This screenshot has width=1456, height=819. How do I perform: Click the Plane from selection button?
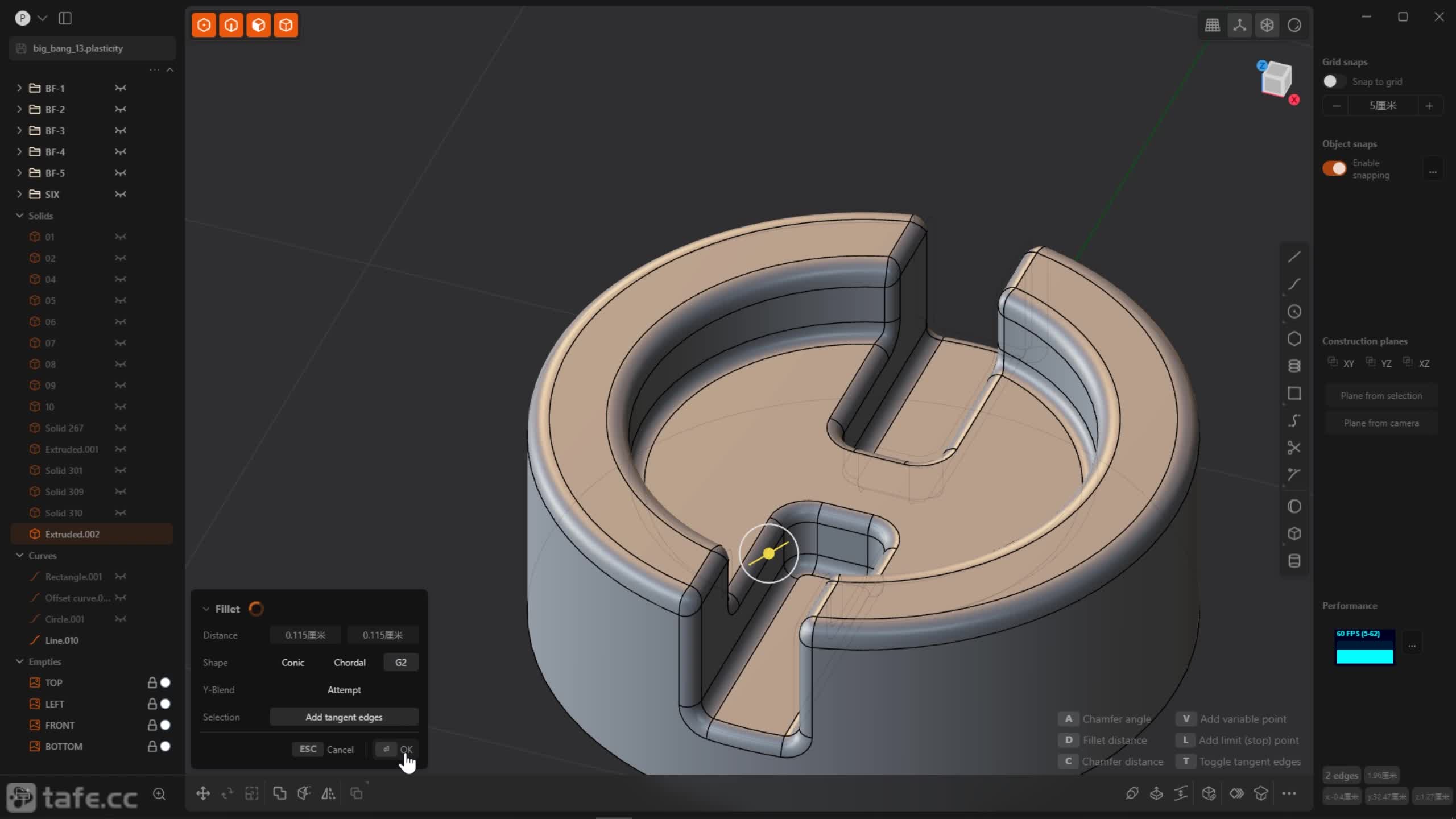pyautogui.click(x=1381, y=396)
